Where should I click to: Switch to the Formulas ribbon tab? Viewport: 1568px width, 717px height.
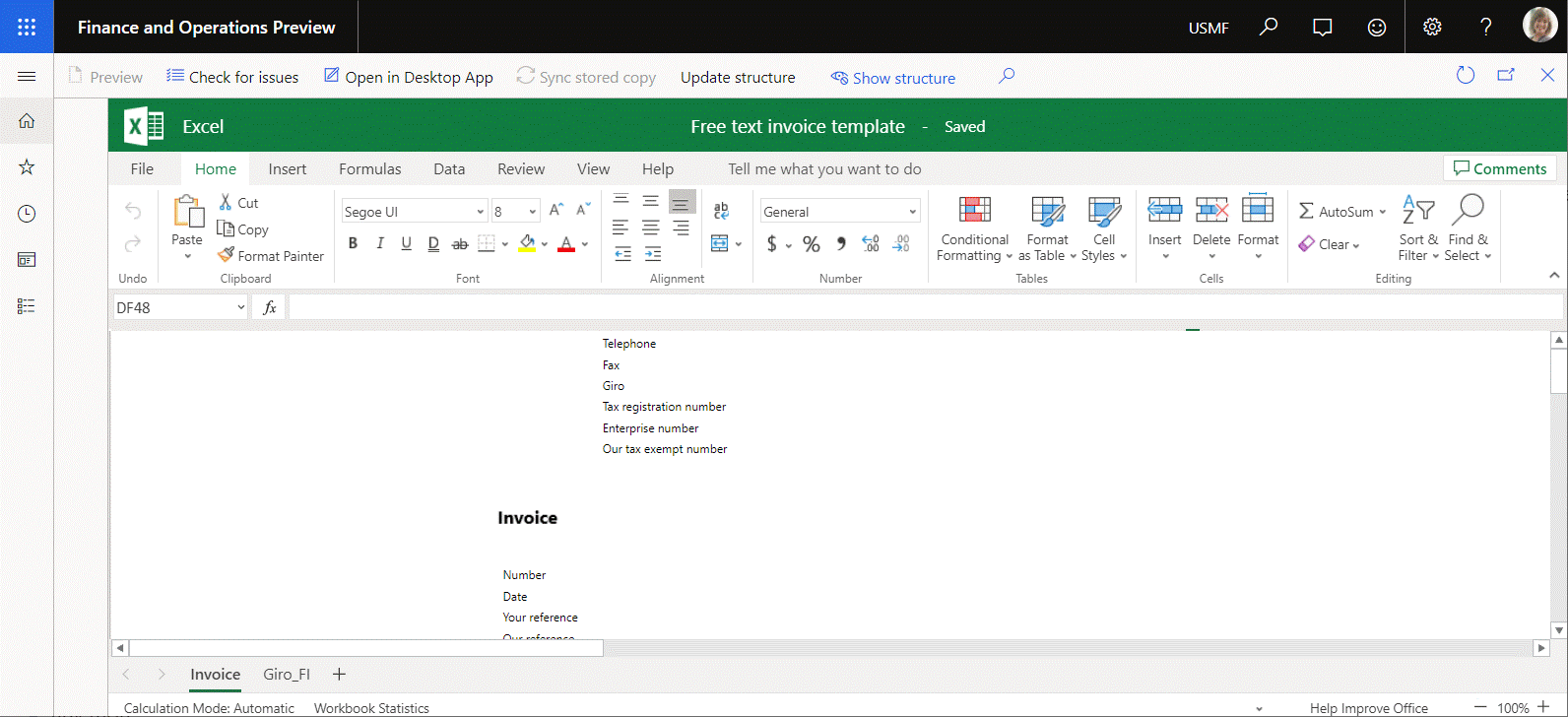(369, 169)
